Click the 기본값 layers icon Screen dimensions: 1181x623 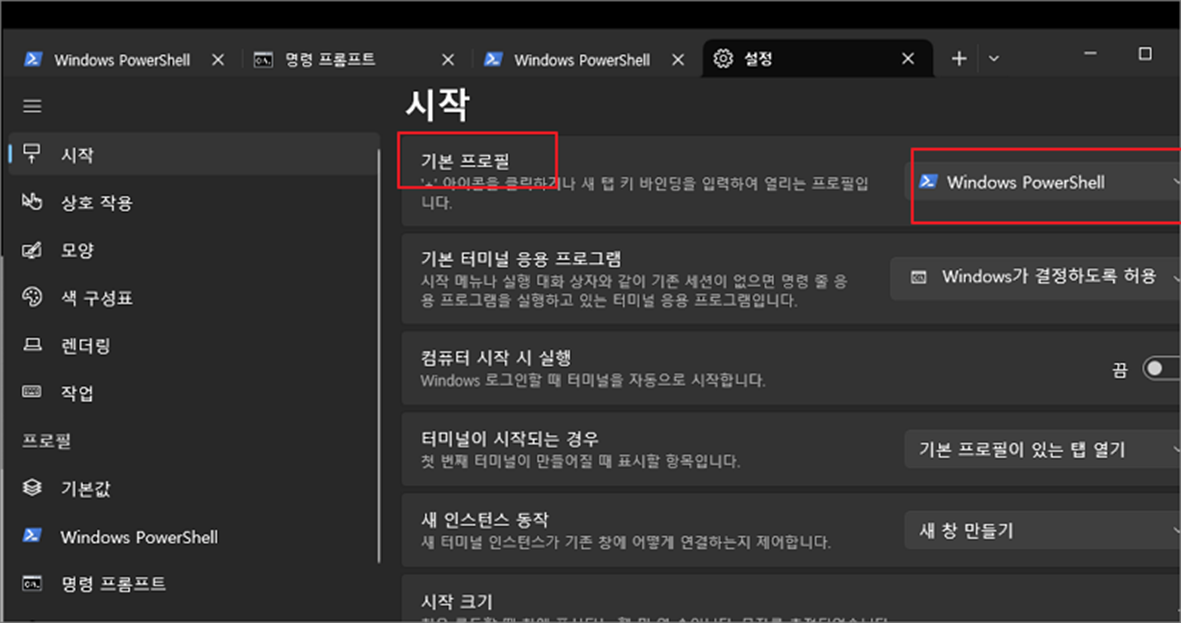pos(32,487)
